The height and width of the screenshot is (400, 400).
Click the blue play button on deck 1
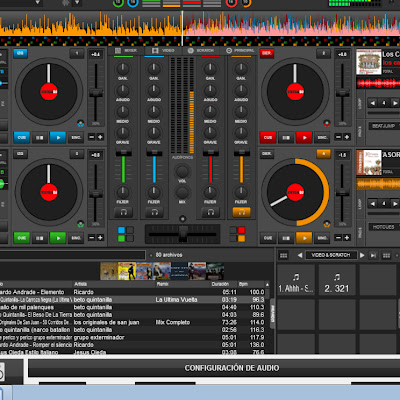click(58, 137)
